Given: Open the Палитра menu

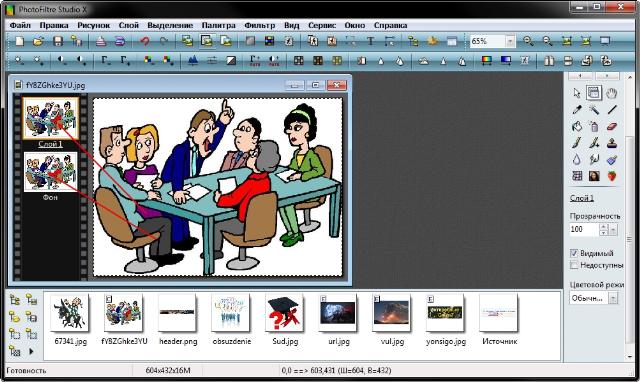Looking at the screenshot, I should pos(218,25).
